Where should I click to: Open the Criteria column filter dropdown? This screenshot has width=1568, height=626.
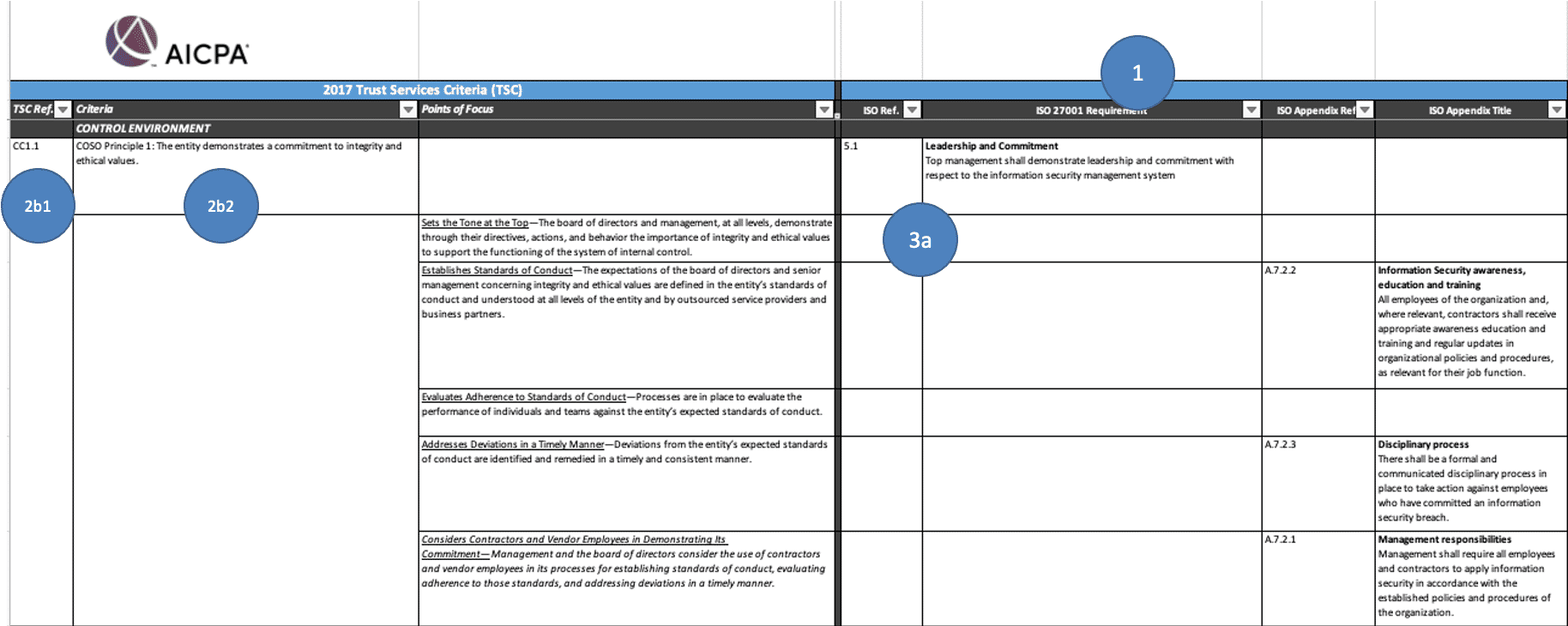[408, 110]
